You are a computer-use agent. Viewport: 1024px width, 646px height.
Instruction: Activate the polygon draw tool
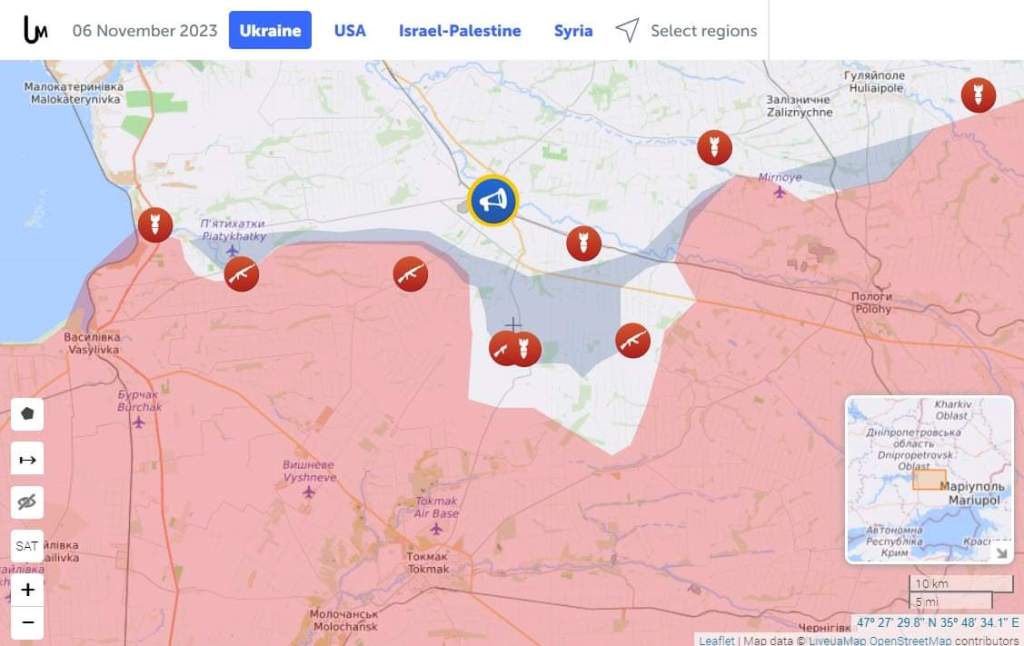pyautogui.click(x=27, y=413)
